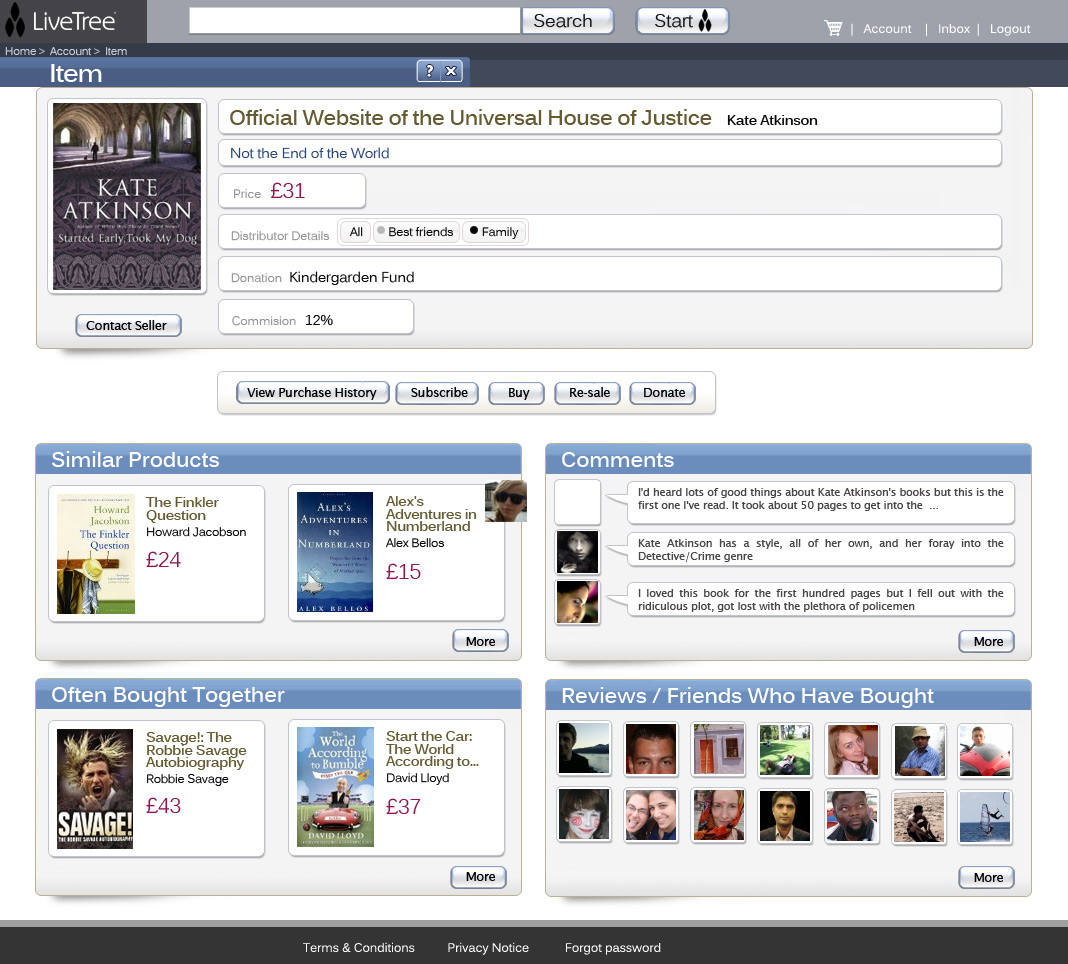Click More in Reviews section
The image size is (1068, 964).
click(987, 877)
